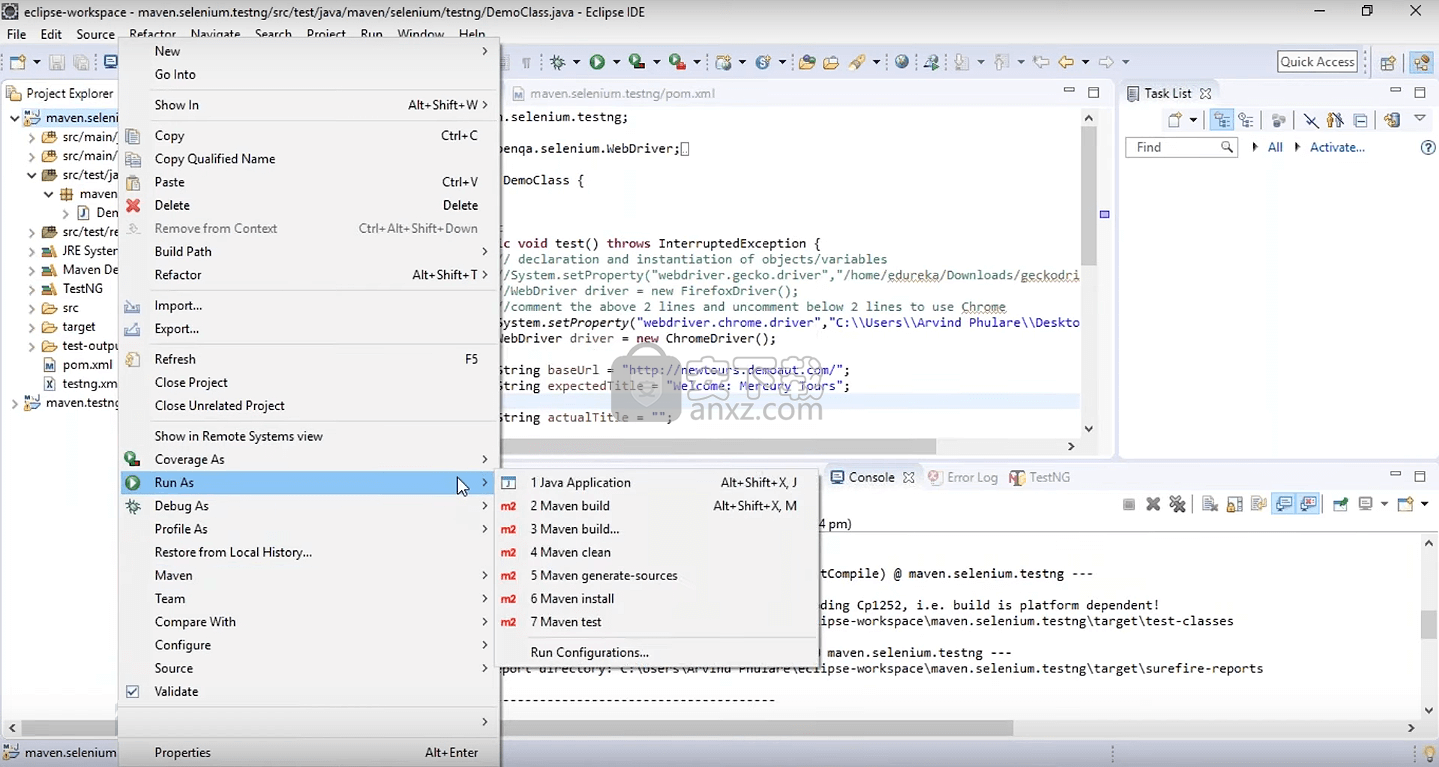Open the Run toolbar dropdown arrow
This screenshot has width=1439, height=767.
(616, 62)
